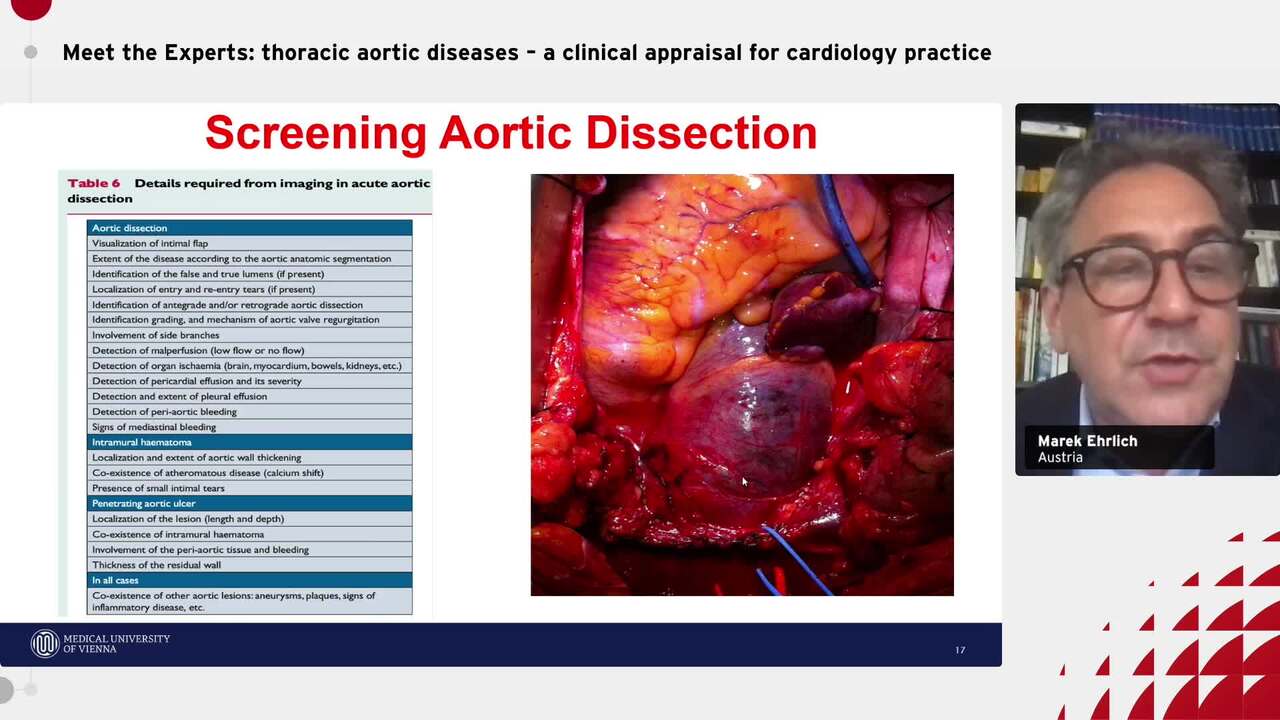Click the circular university emblem in footer bar
This screenshot has width=1280, height=720.
pyautogui.click(x=44, y=644)
